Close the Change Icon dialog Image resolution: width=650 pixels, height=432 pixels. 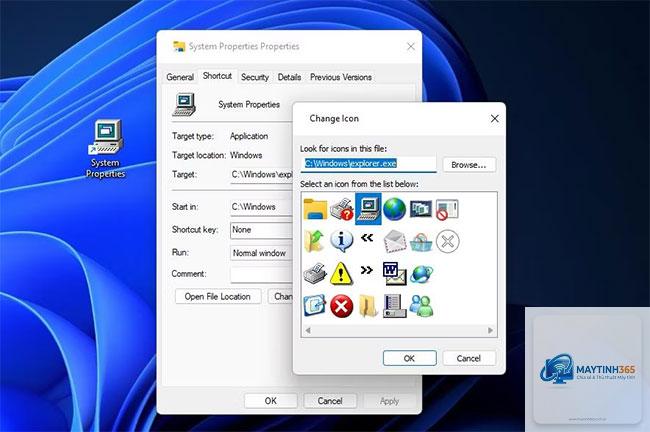coord(495,119)
